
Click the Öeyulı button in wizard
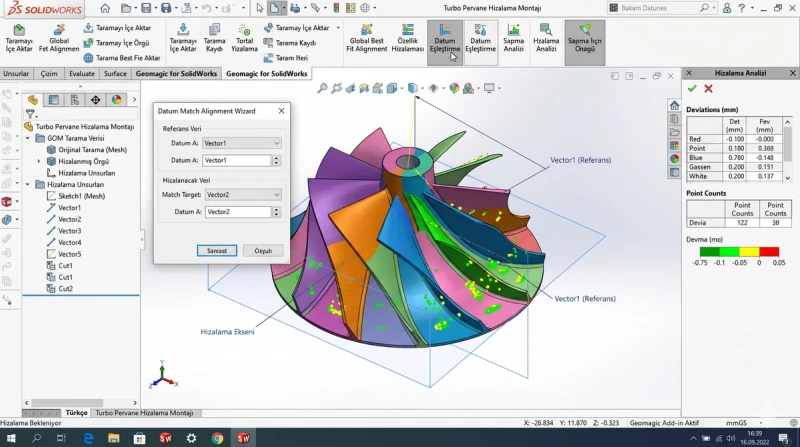[x=263, y=251]
